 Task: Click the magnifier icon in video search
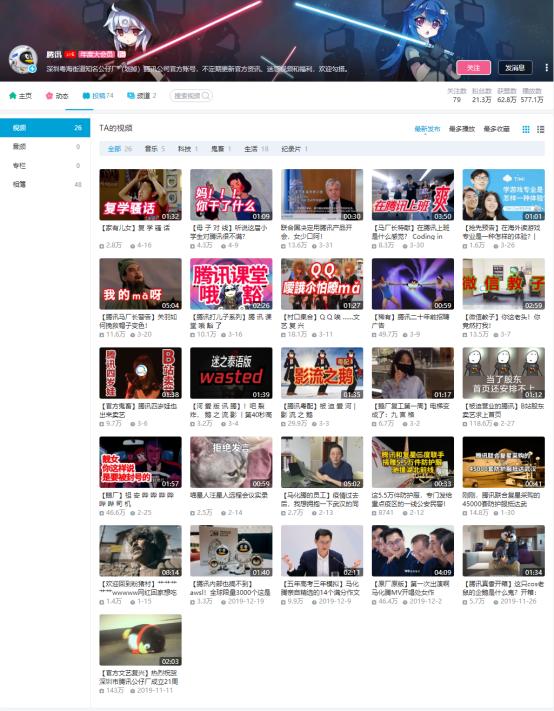pyautogui.click(x=206, y=96)
